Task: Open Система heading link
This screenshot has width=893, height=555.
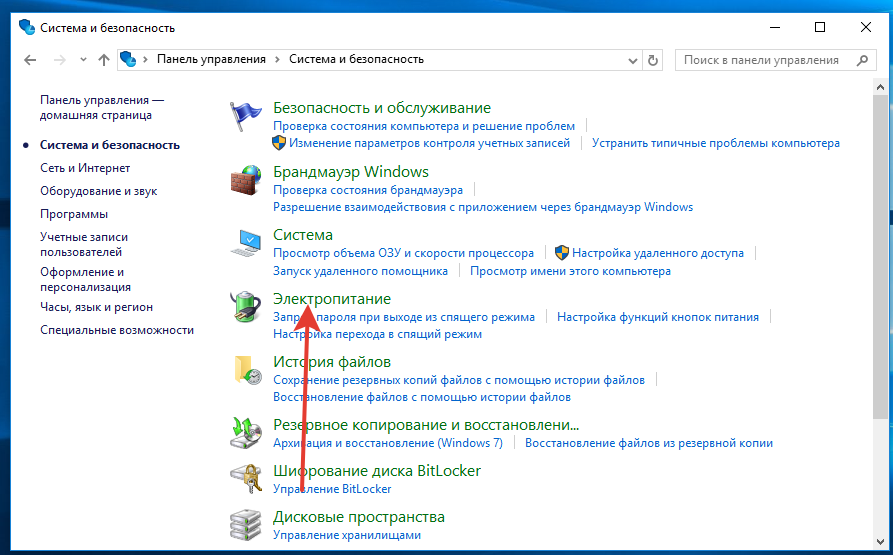Action: [x=302, y=235]
